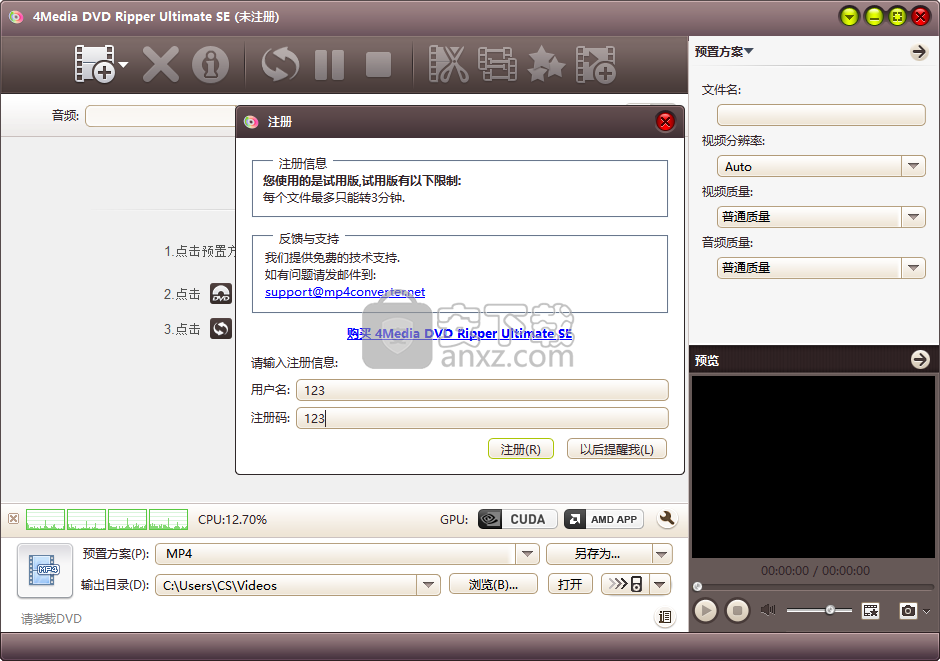Click the preview filmstrip bookmark icon
Viewport: 940px width, 661px height.
tap(870, 611)
